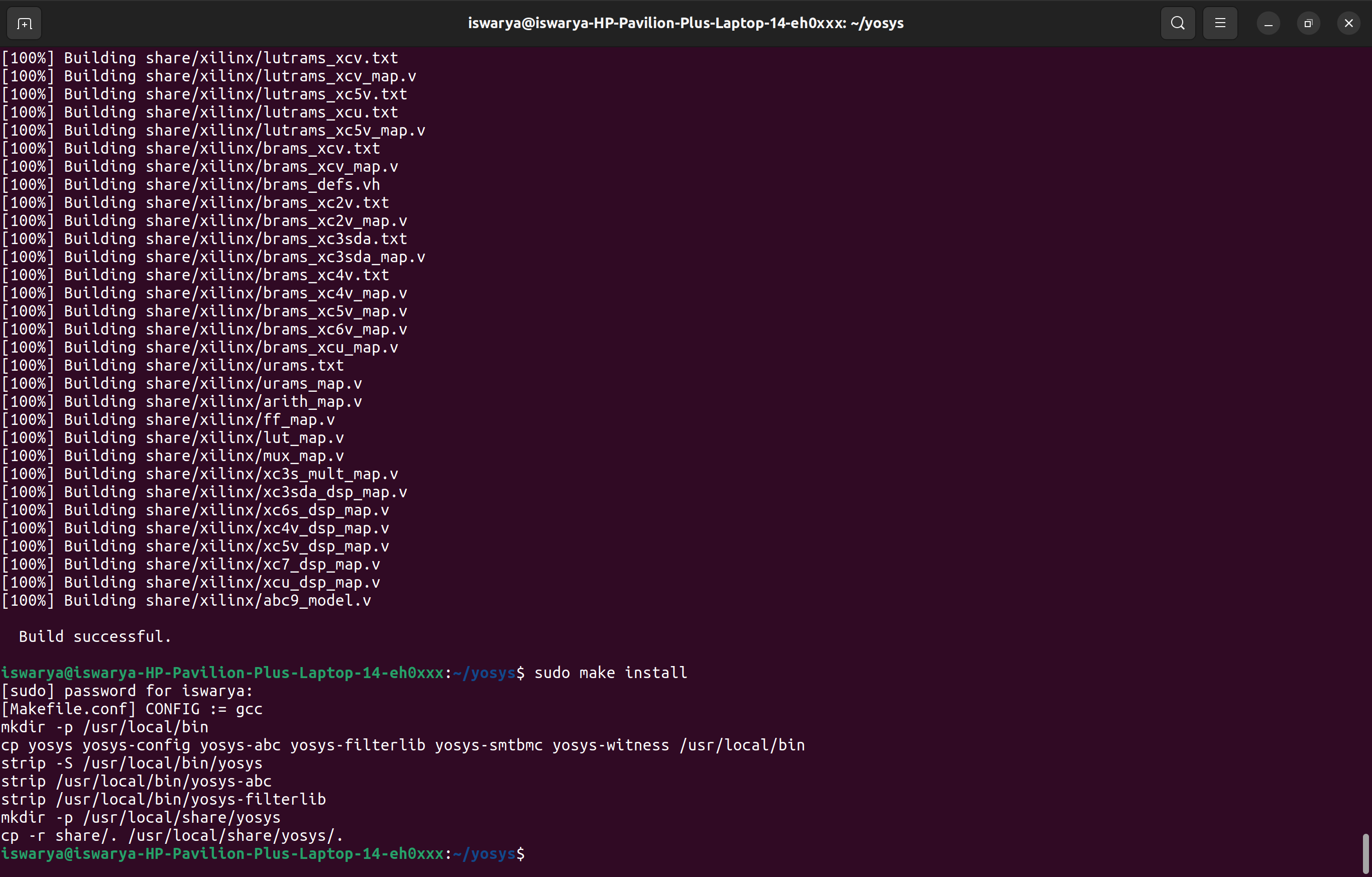Image resolution: width=1372 pixels, height=877 pixels.
Task: Click the '[Makefile.conf] CONFIG := gcc' line
Action: click(132, 708)
